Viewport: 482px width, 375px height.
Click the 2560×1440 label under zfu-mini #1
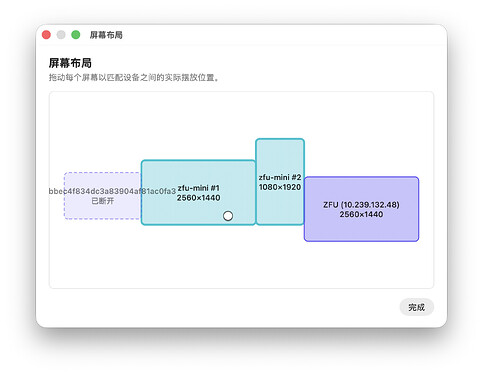click(198, 198)
